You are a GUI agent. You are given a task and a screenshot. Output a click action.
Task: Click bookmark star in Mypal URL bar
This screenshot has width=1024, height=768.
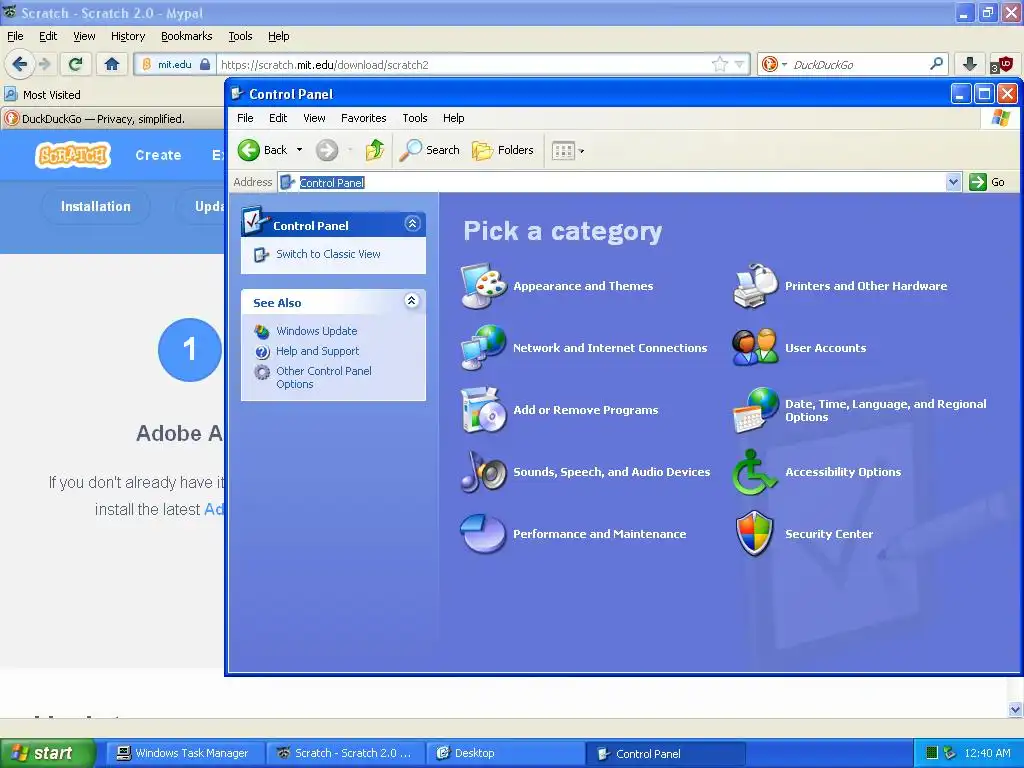tap(719, 64)
